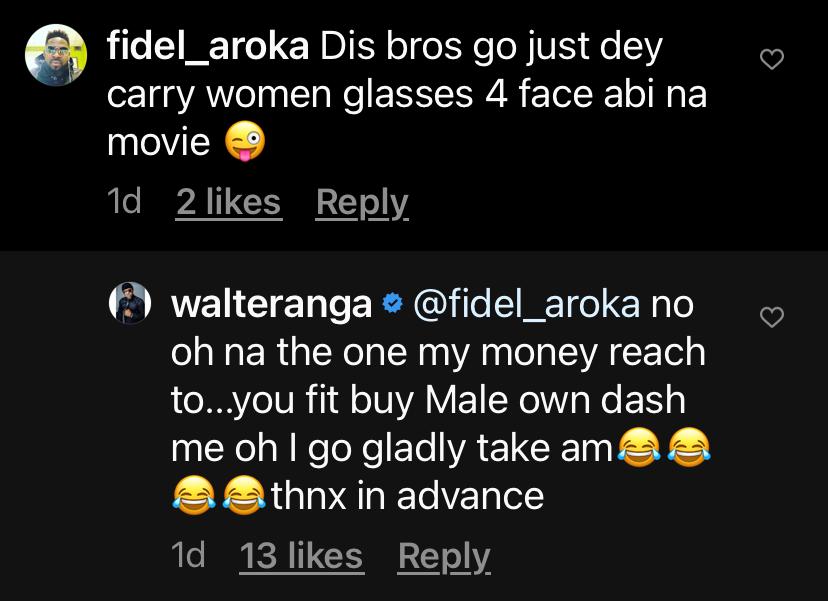Click the laughing emoji right before "thnx"
The image size is (828, 601).
coord(246,497)
